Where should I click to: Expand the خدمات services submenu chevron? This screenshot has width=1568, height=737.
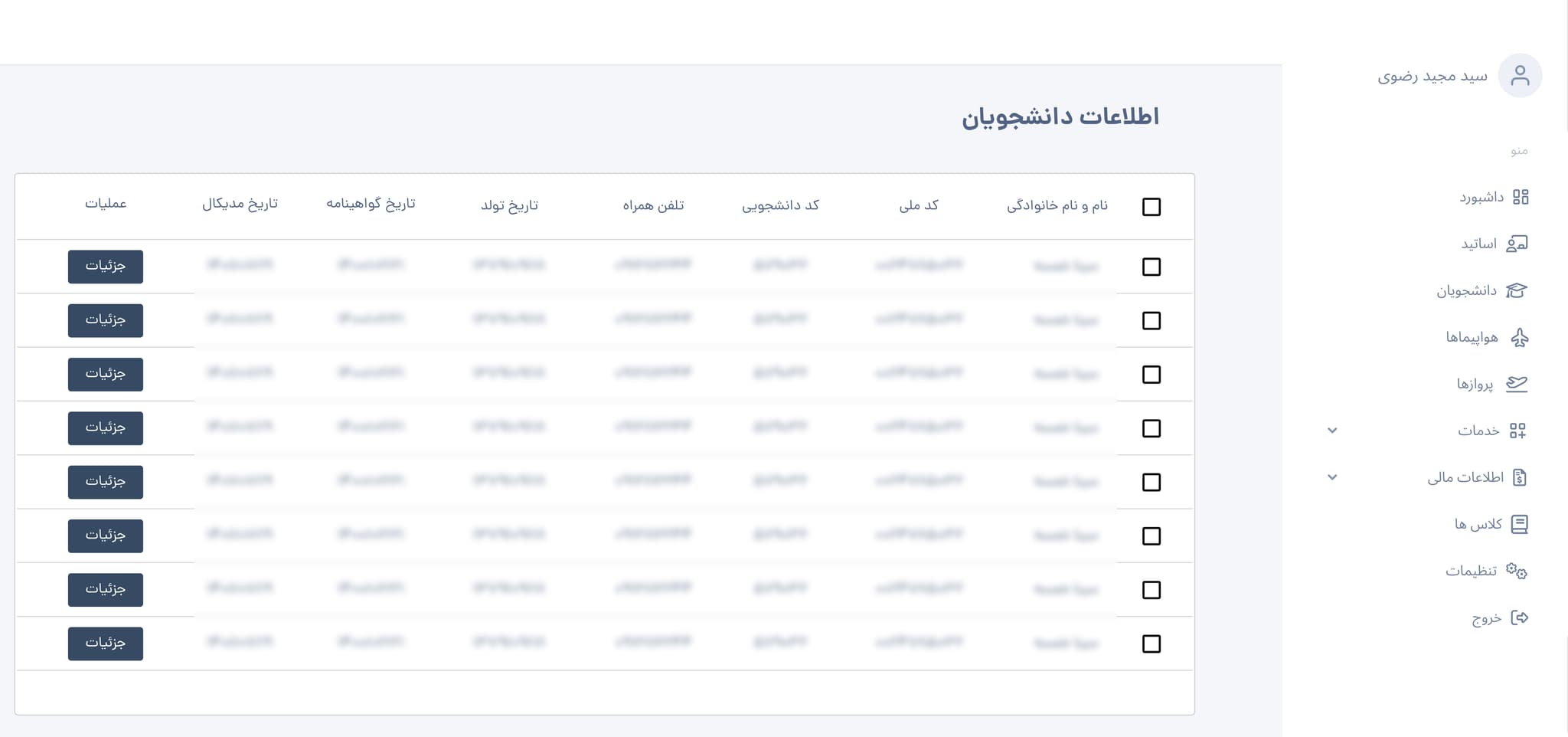[1332, 431]
